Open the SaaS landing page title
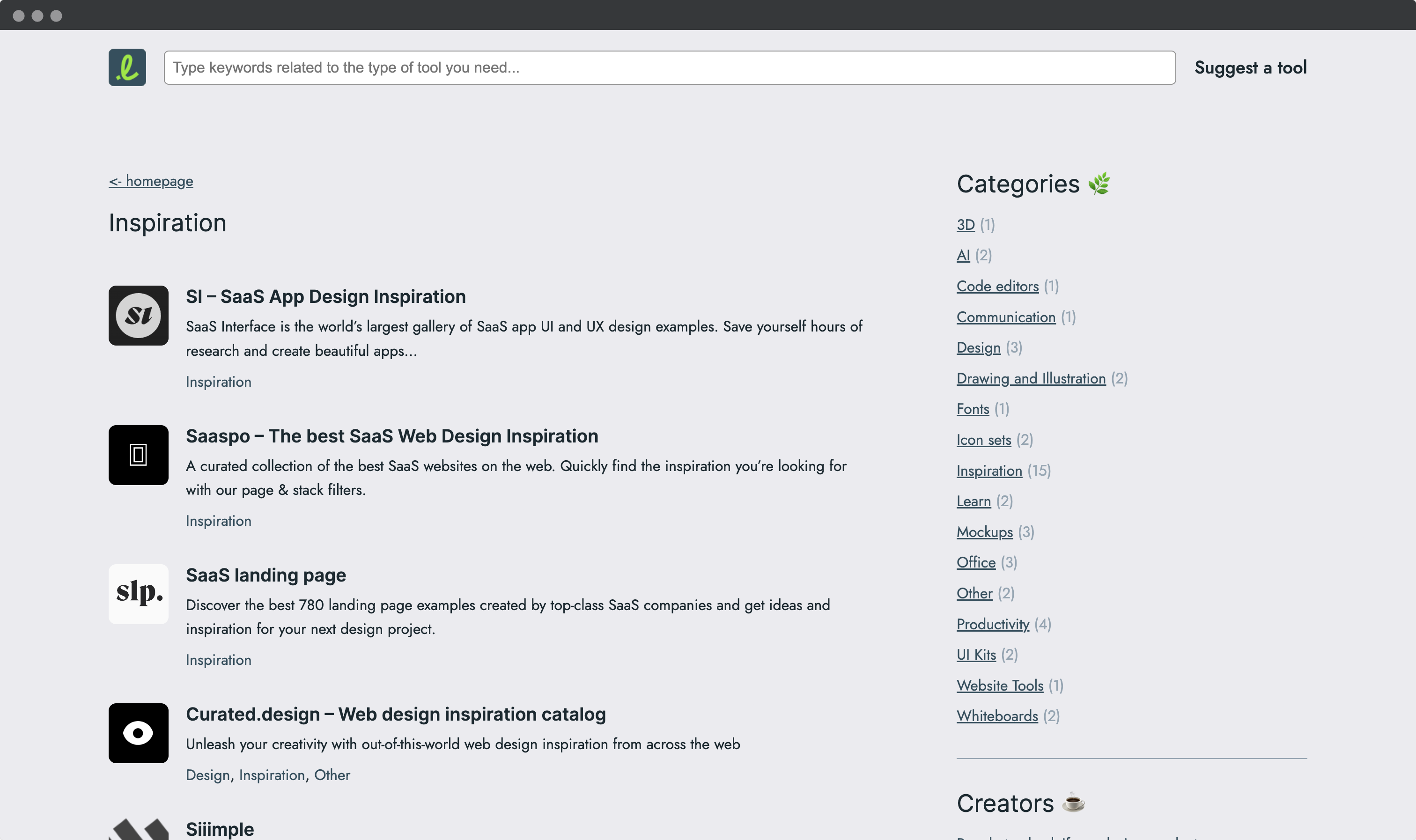 coord(265,575)
